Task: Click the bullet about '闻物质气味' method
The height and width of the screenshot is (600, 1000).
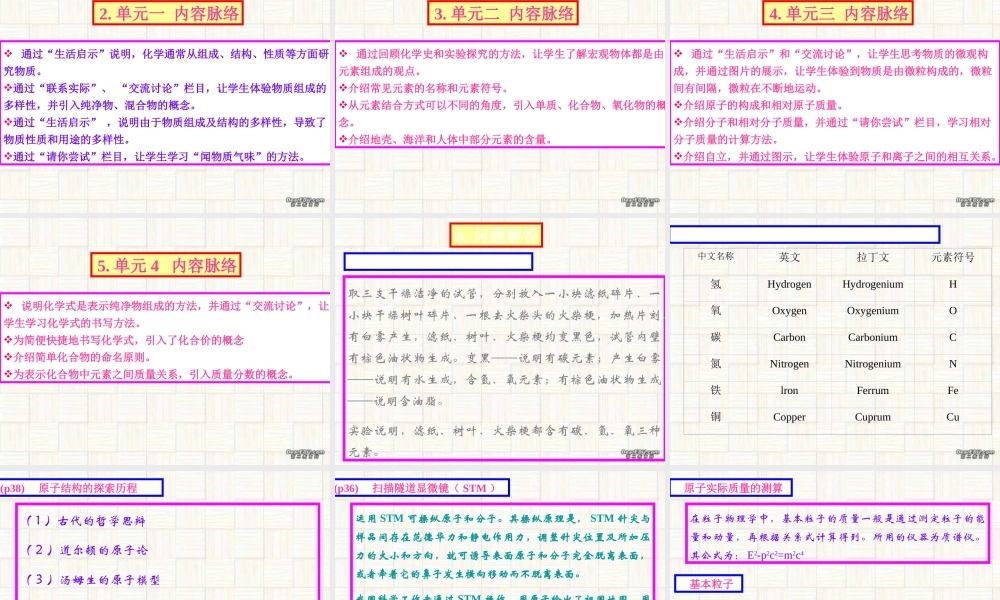Action: (x=156, y=156)
